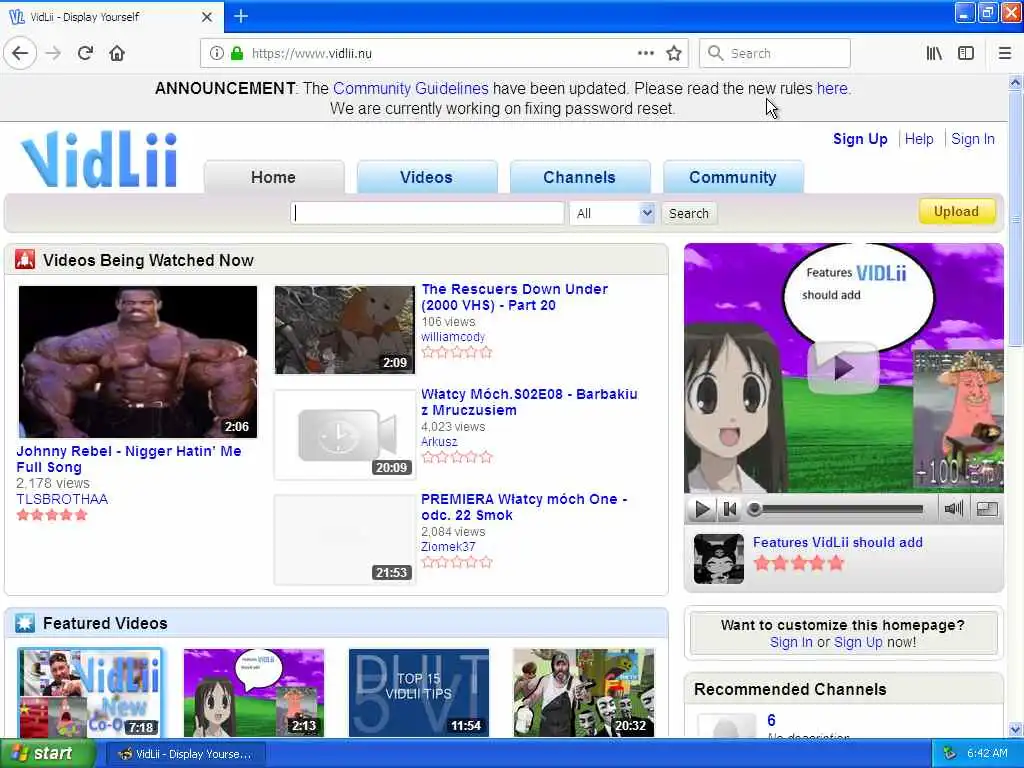Focus the Firefox search box
The height and width of the screenshot is (768, 1024).
click(x=775, y=53)
